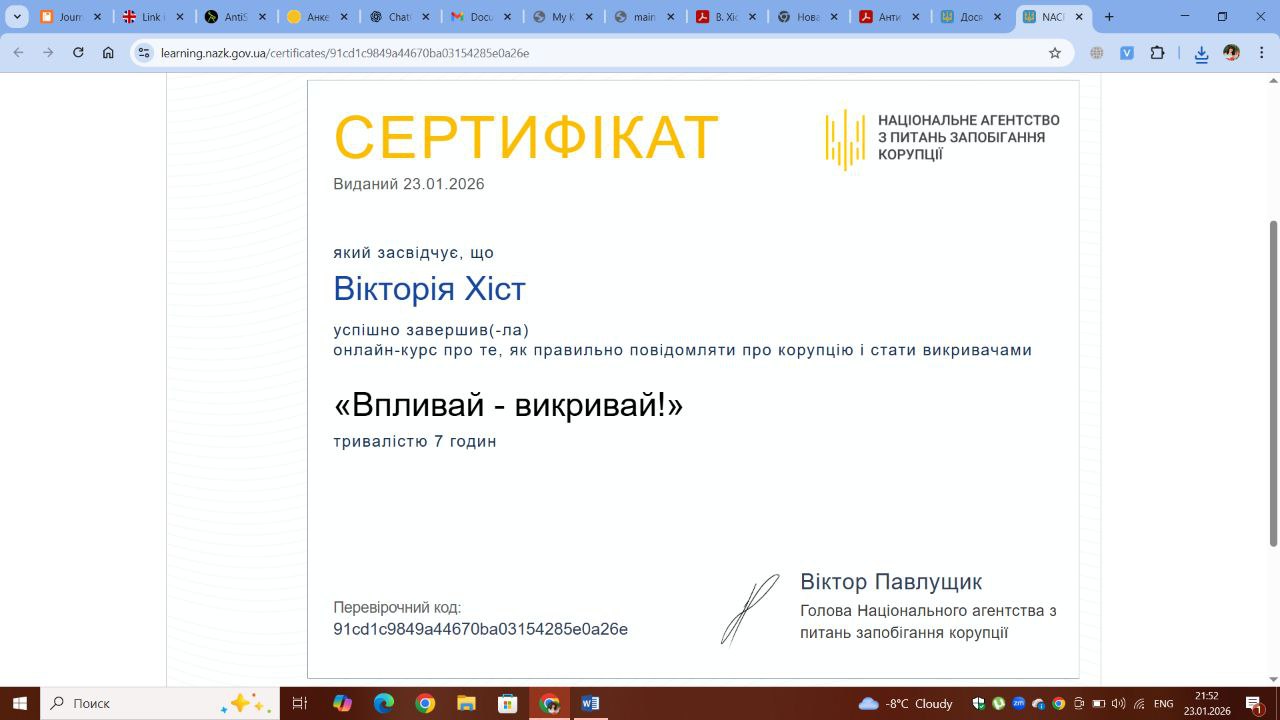Screen dimensions: 1280x720
Task: Navigate back to the previous page
Action: click(x=18, y=53)
